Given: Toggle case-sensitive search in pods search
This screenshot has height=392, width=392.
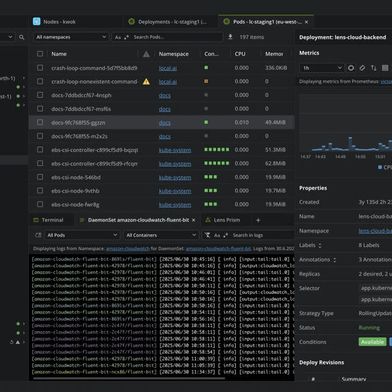Looking at the screenshot, I should pyautogui.click(x=118, y=37).
